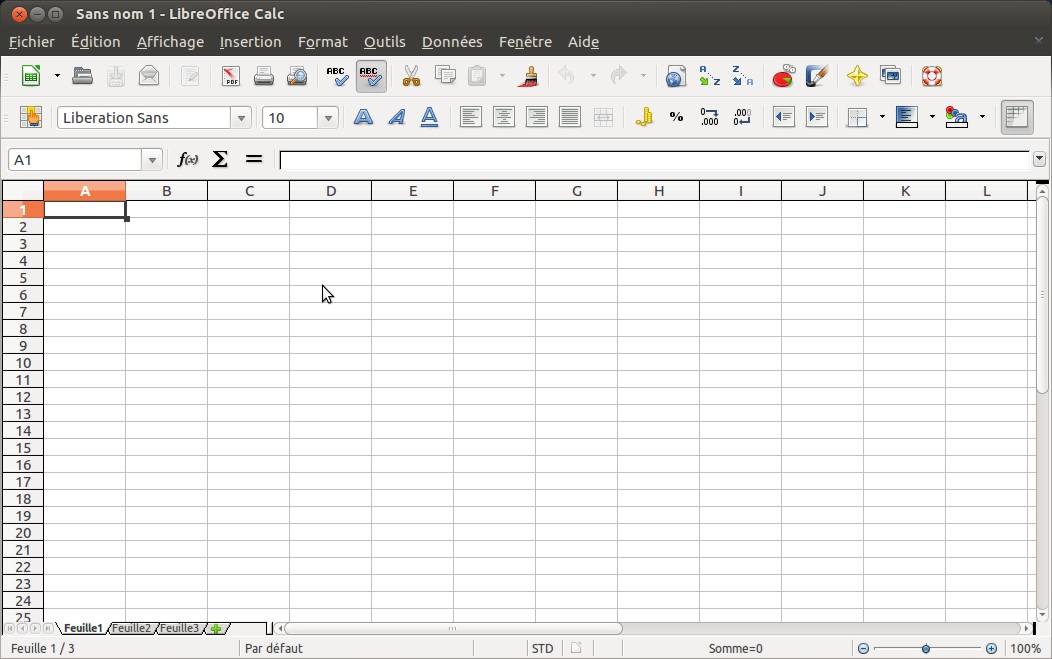Export directly as PDF
This screenshot has height=659, width=1052.
pyautogui.click(x=231, y=76)
